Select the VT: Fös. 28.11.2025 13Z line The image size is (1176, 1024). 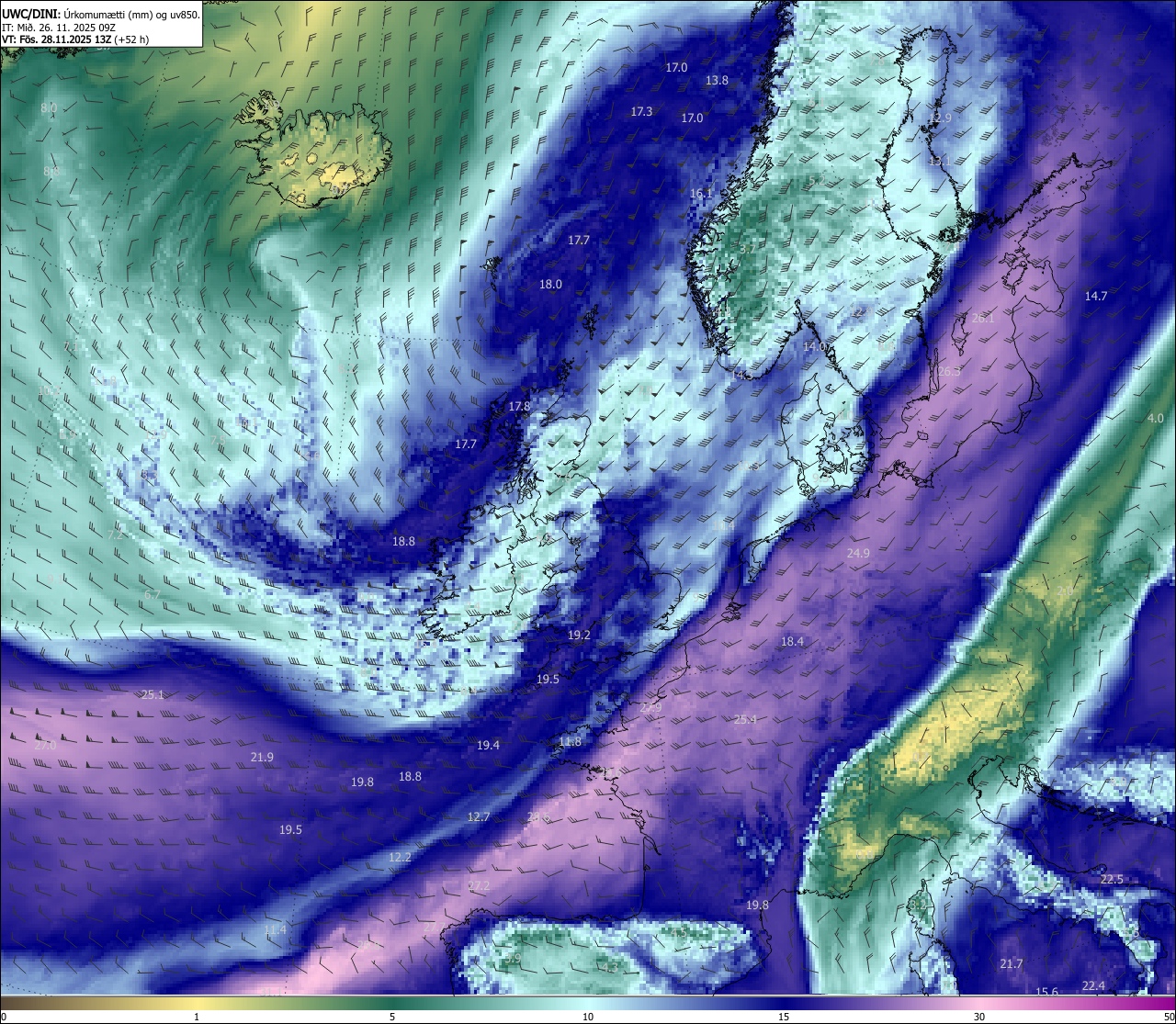[x=75, y=39]
